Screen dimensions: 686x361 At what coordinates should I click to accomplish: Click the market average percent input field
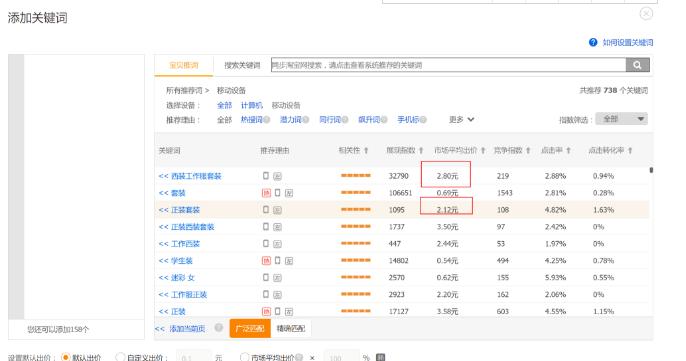[341, 357]
